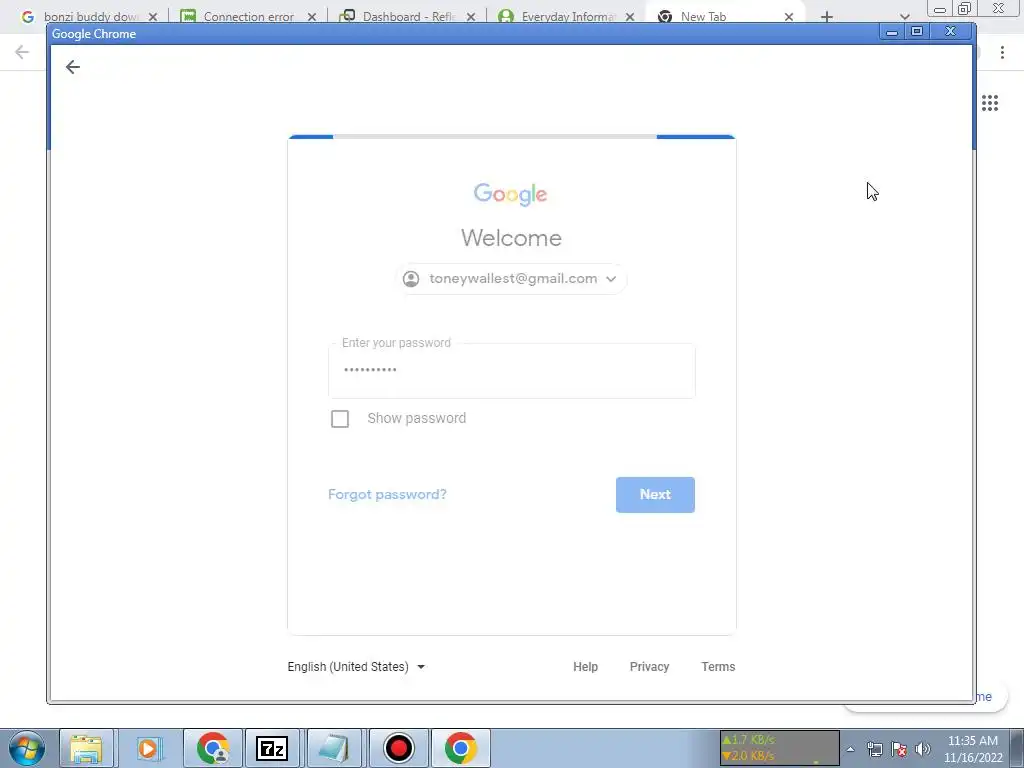Switch to the Everyday Information tab
Screen dimensions: 1024x768
pos(568,16)
